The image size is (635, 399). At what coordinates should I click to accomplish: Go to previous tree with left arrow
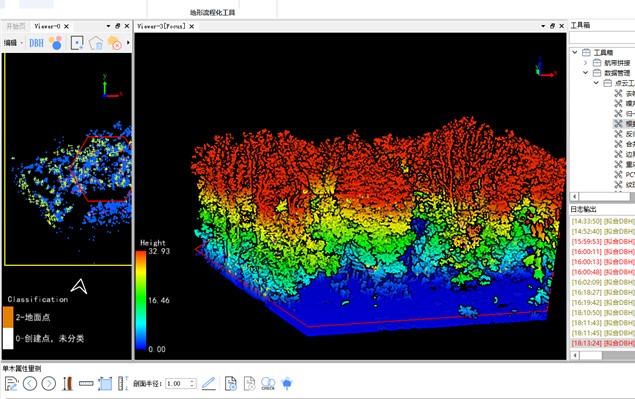[x=30, y=383]
